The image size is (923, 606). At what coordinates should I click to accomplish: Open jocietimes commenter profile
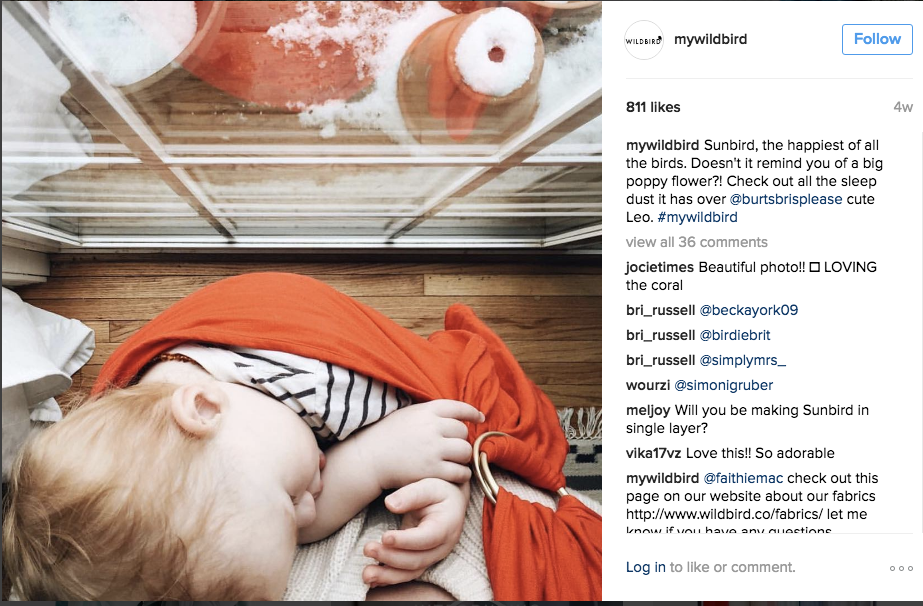point(659,267)
